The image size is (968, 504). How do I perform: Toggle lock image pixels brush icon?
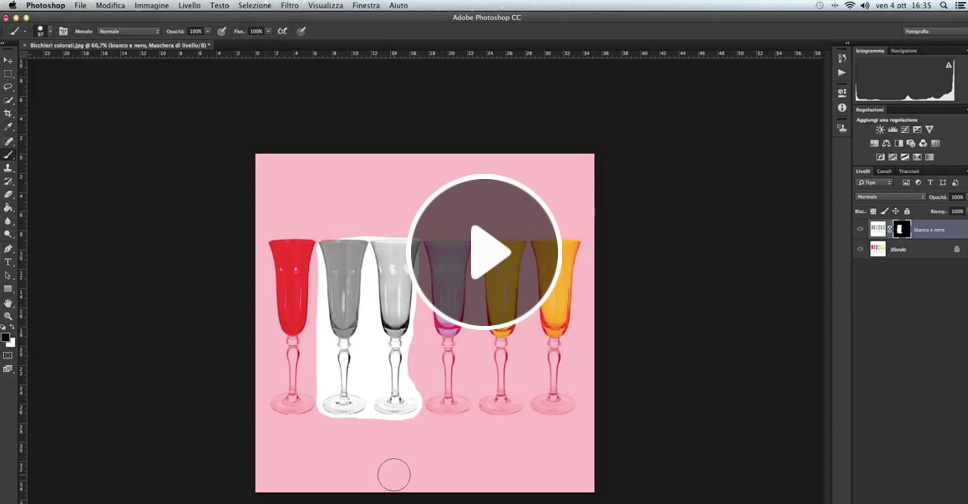pyautogui.click(x=884, y=211)
